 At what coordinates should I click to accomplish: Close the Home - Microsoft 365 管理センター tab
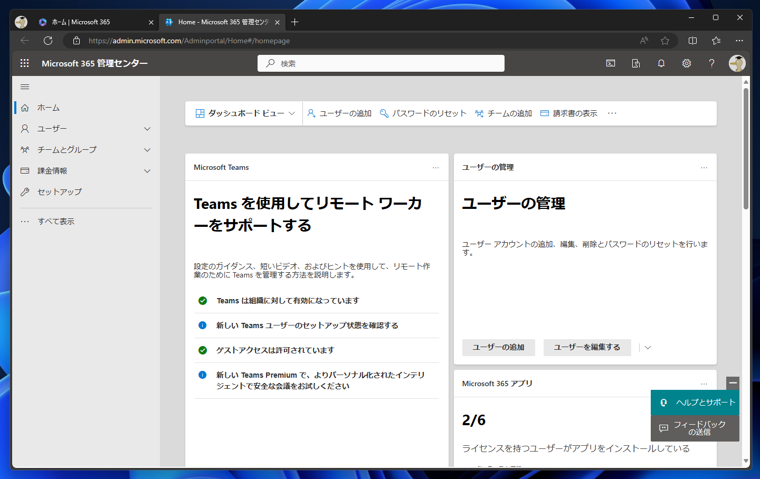pos(277,22)
